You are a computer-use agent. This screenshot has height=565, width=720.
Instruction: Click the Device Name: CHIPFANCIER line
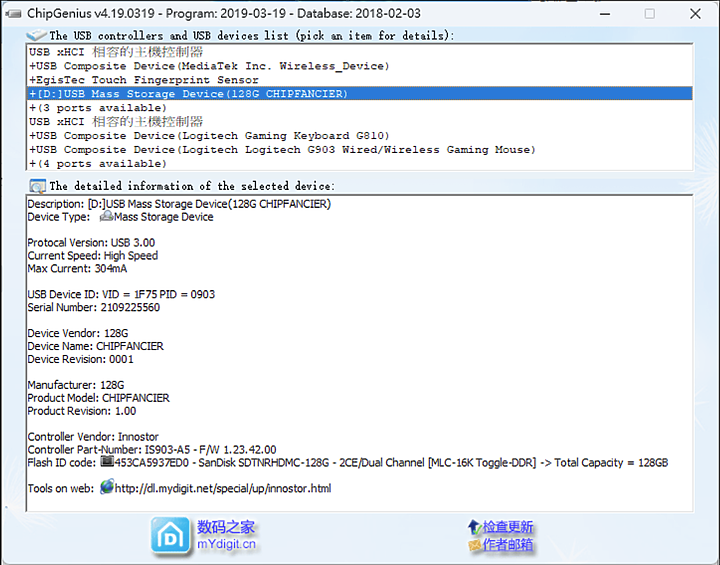pyautogui.click(x=96, y=346)
